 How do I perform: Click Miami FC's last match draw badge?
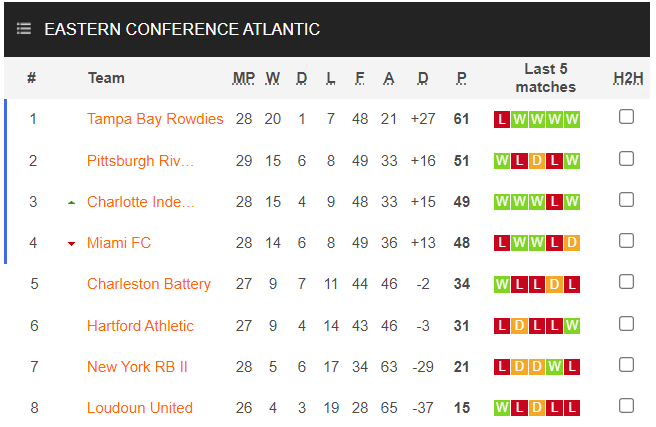[x=572, y=243]
